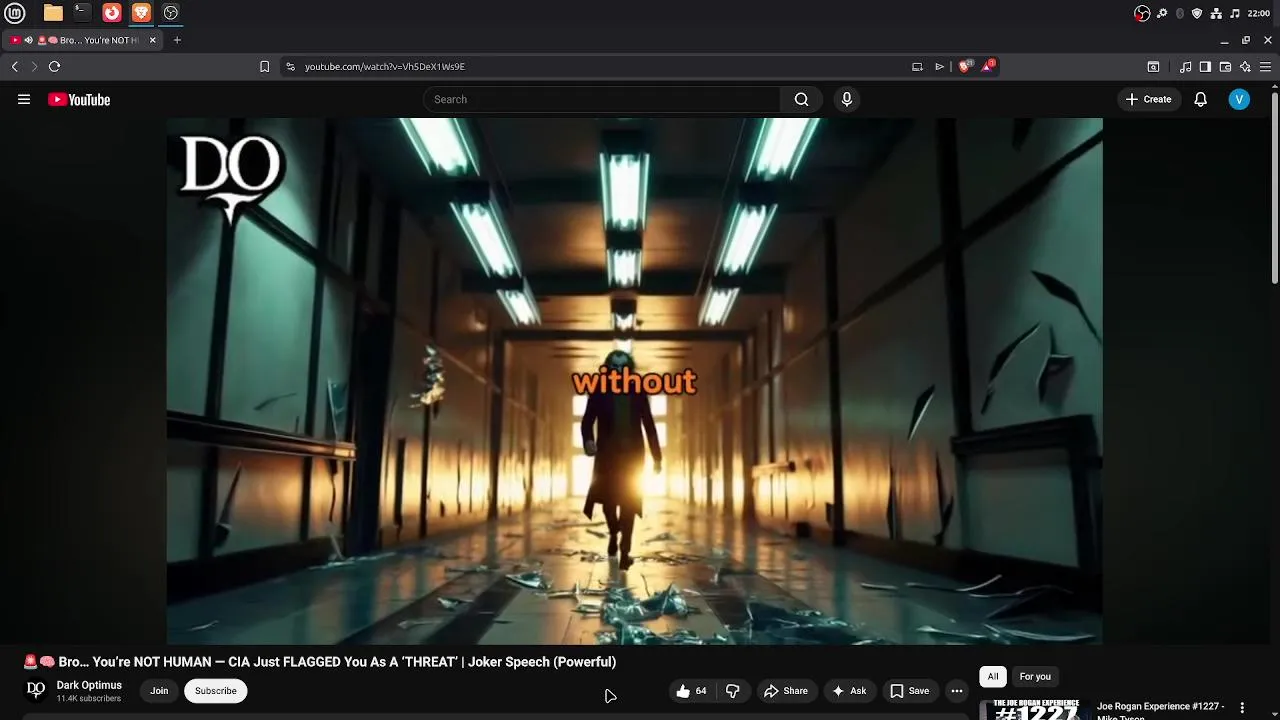The height and width of the screenshot is (720, 1280).
Task: Click the address bar URL
Action: click(x=385, y=66)
